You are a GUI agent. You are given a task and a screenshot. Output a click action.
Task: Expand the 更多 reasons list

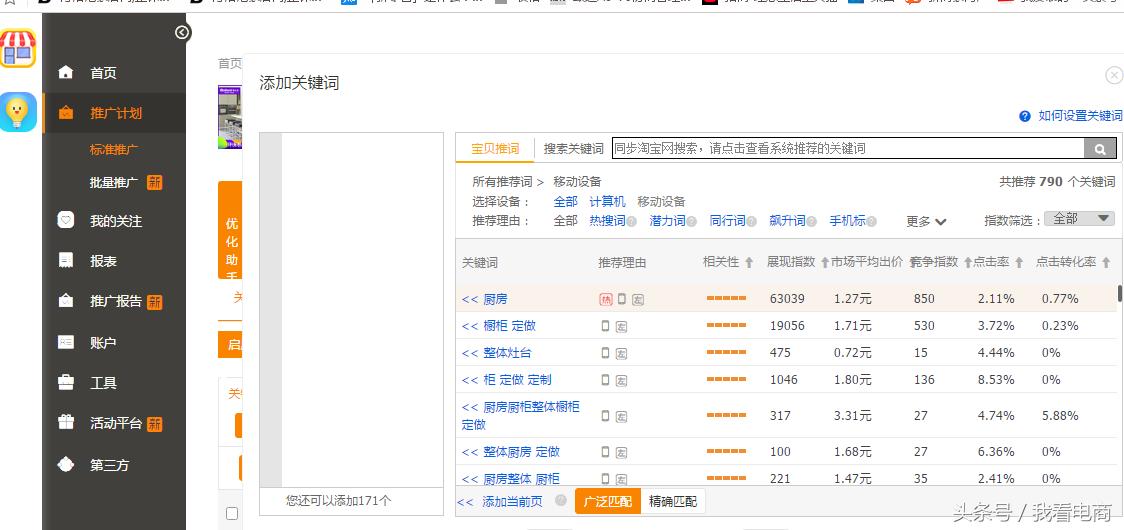tap(926, 222)
